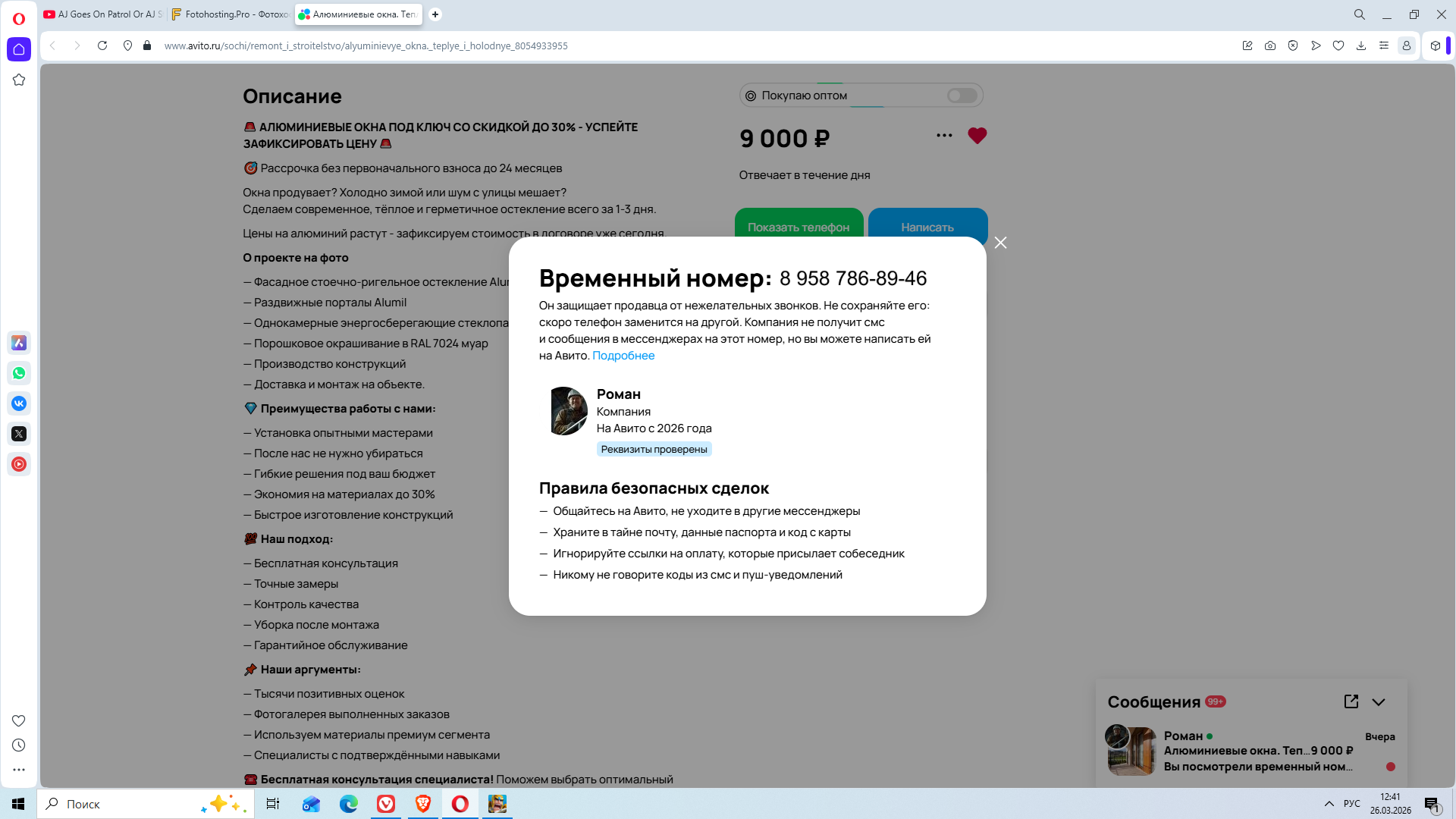Open WhatsApp in Opera sidebar
The height and width of the screenshot is (819, 1456).
coord(19,373)
